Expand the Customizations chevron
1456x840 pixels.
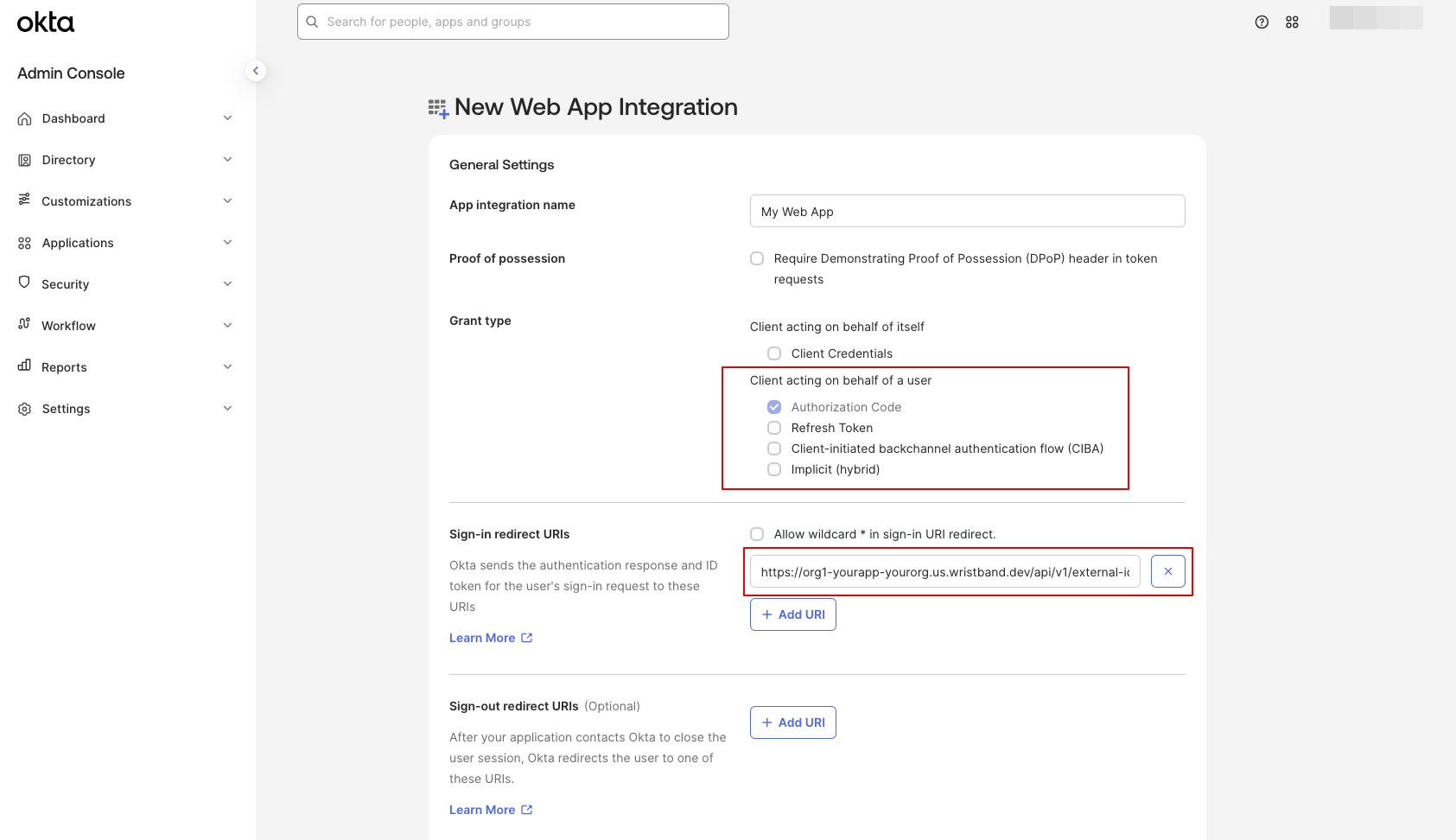pos(227,201)
